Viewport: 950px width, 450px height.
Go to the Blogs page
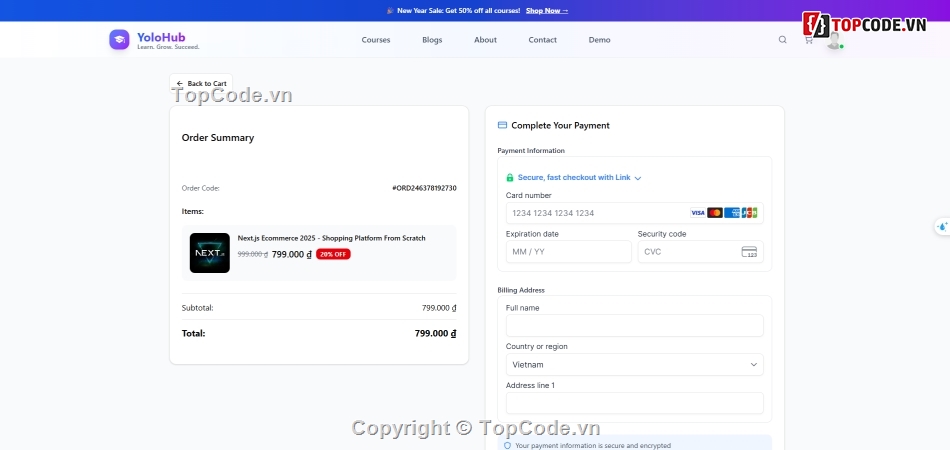tap(432, 40)
